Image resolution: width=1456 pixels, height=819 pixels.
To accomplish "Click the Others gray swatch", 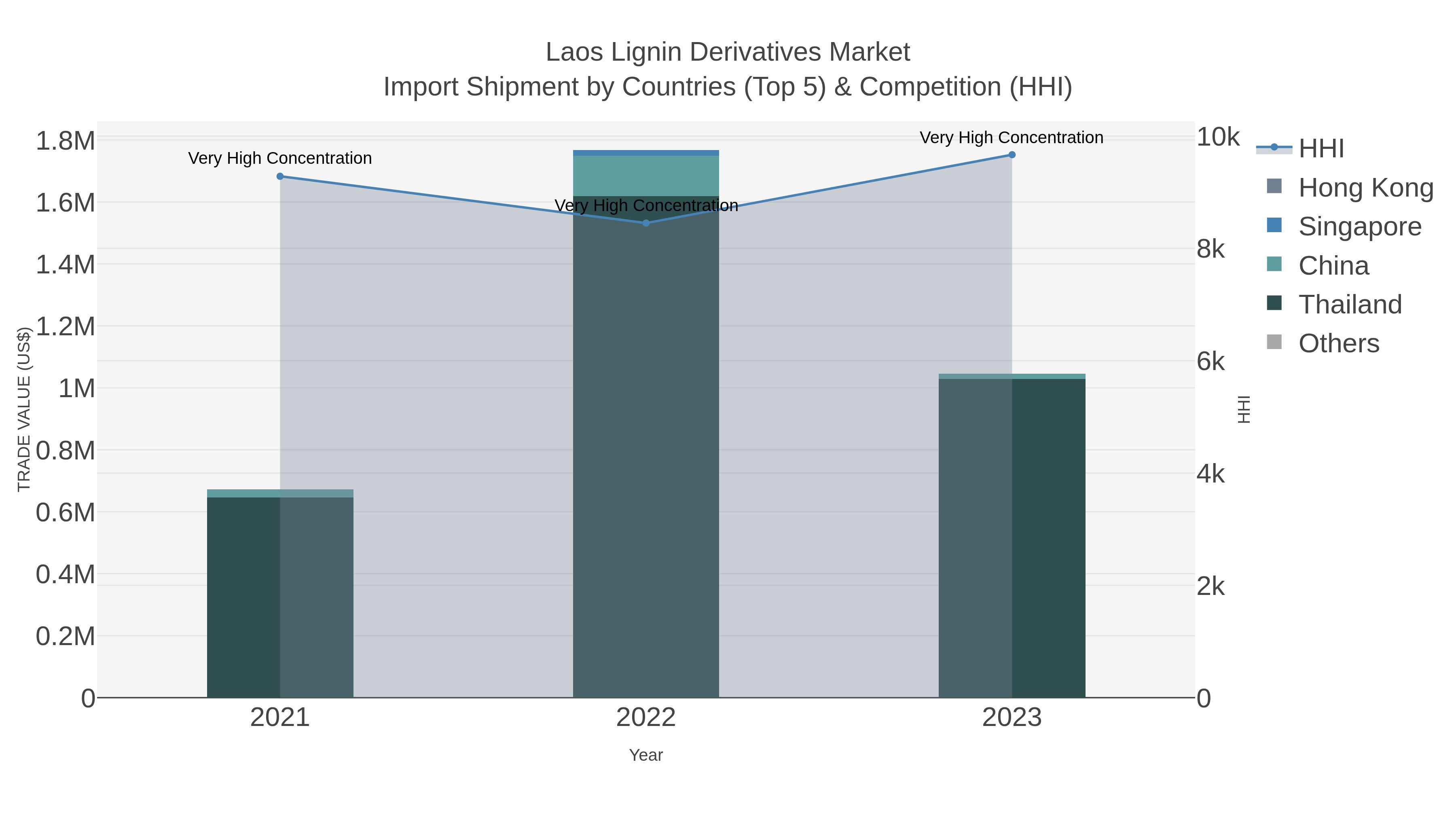I will pos(1274,342).
